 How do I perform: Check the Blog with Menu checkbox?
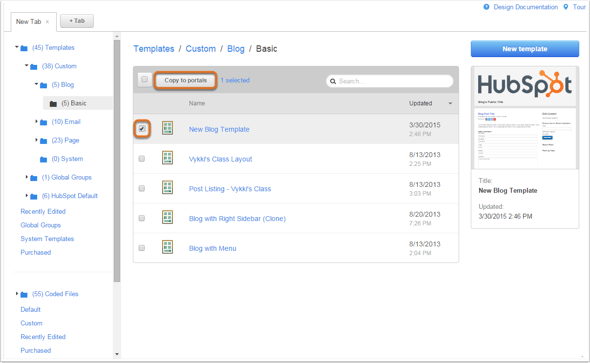[142, 248]
